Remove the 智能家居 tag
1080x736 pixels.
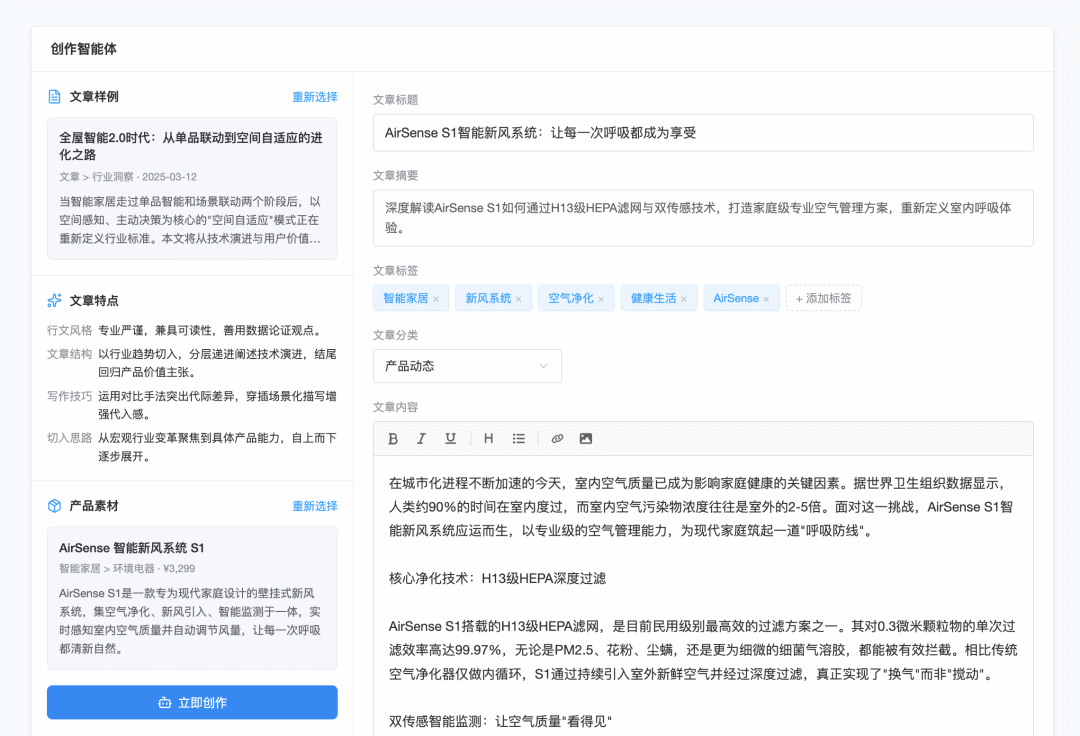pos(436,299)
